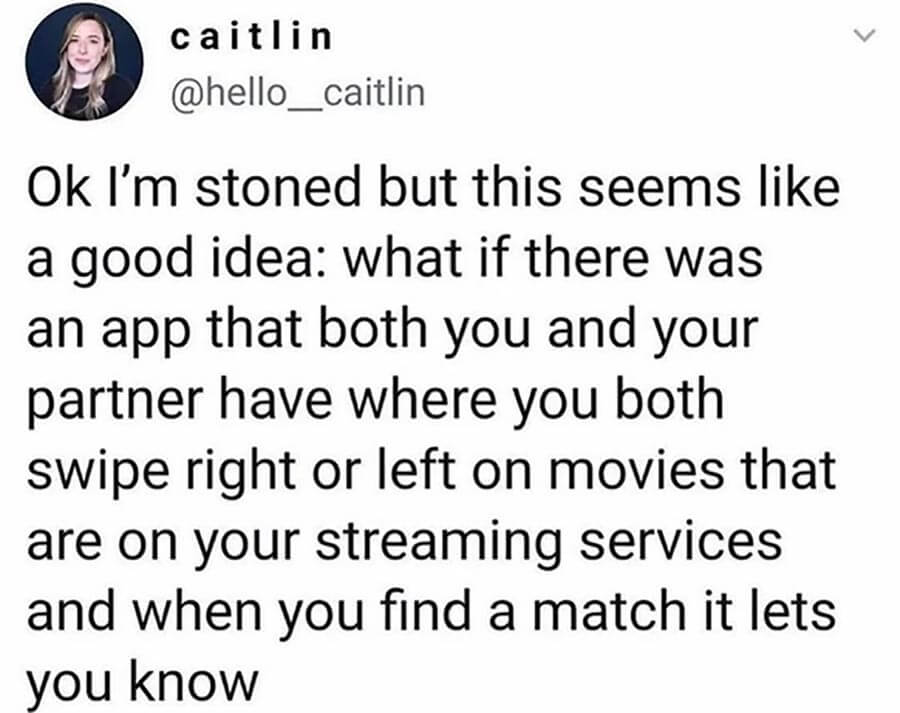Open the caitlin display name profile
The width and height of the screenshot is (900, 713).
coord(251,37)
